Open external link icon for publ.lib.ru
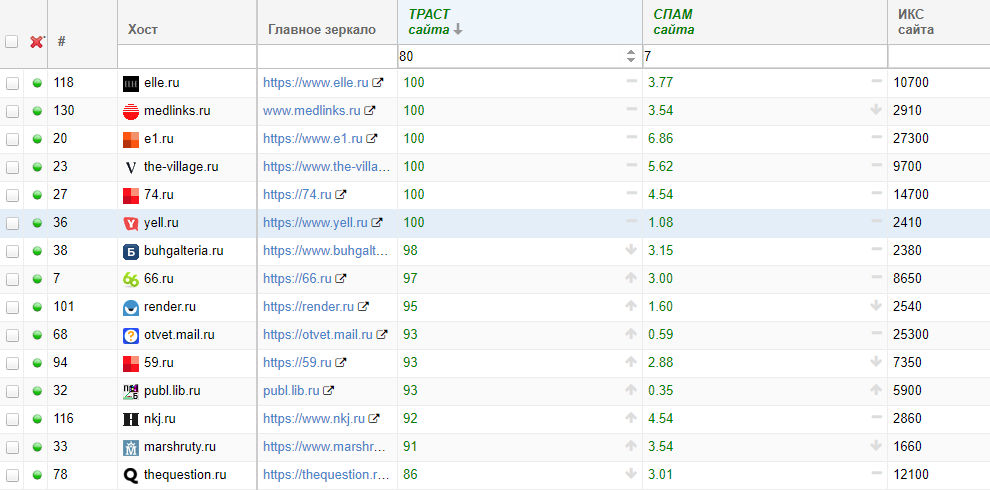This screenshot has height=490, width=990. pos(328,390)
